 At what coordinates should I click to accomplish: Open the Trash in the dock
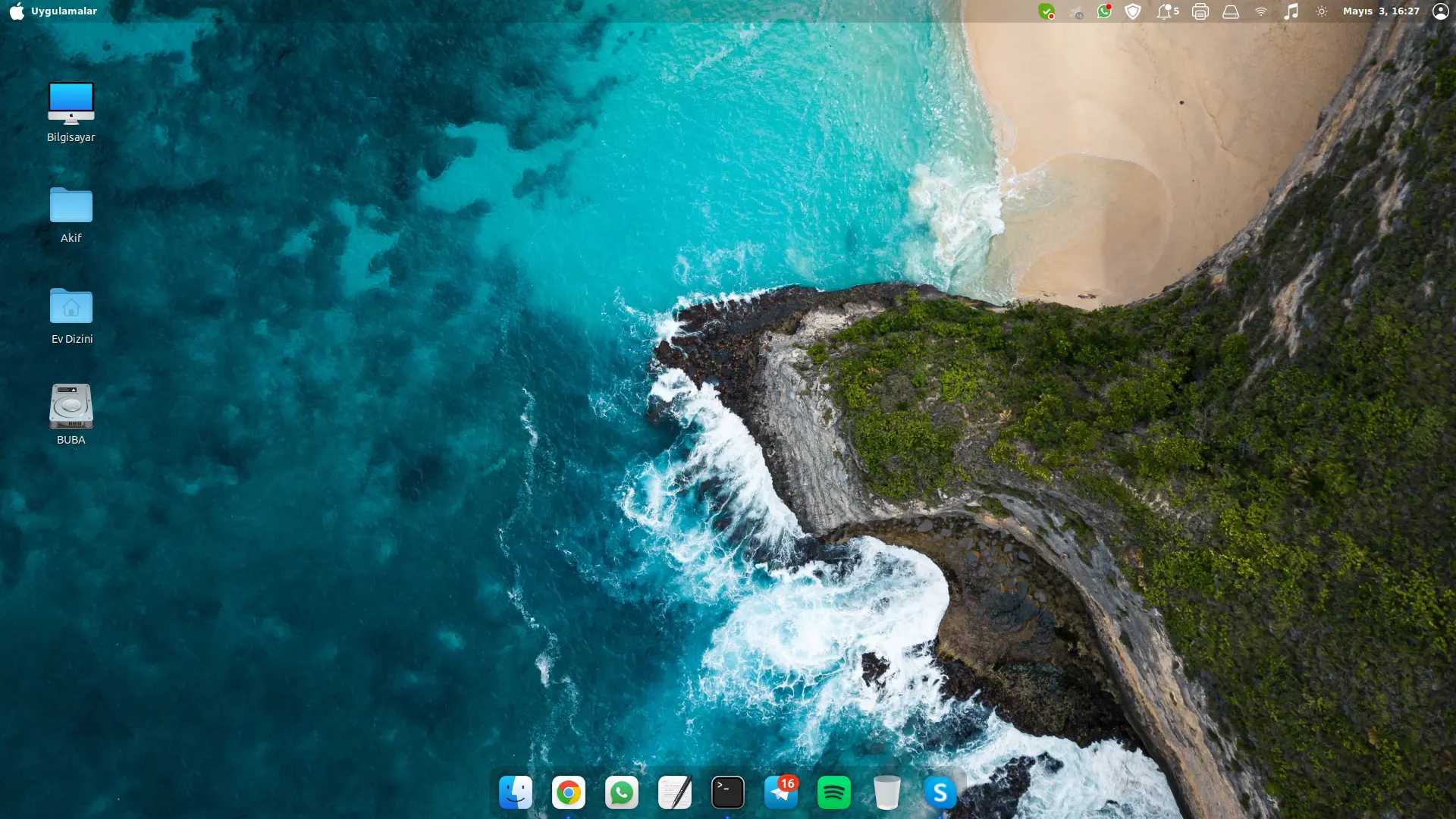click(x=887, y=792)
